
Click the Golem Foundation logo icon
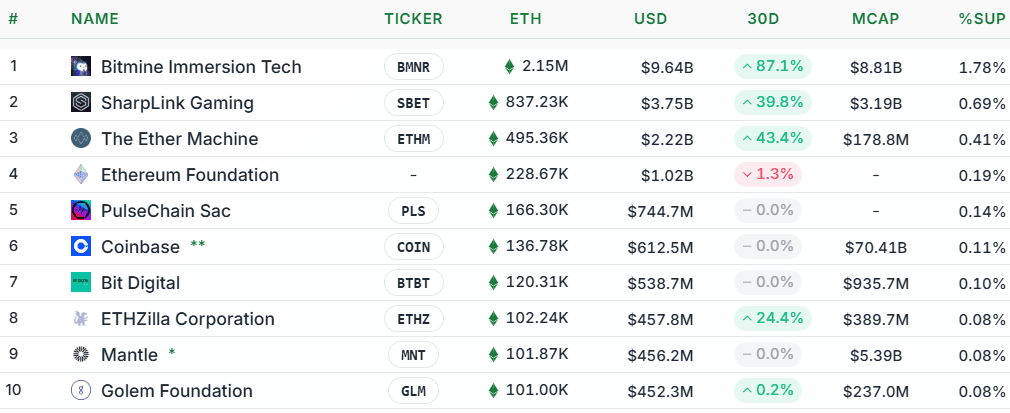(x=81, y=391)
